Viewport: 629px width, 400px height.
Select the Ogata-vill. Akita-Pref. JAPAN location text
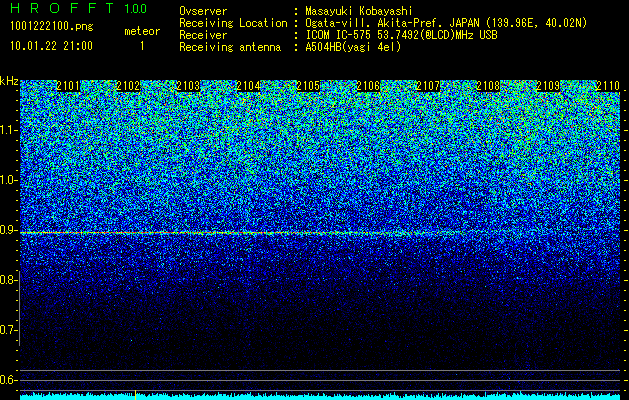point(446,23)
